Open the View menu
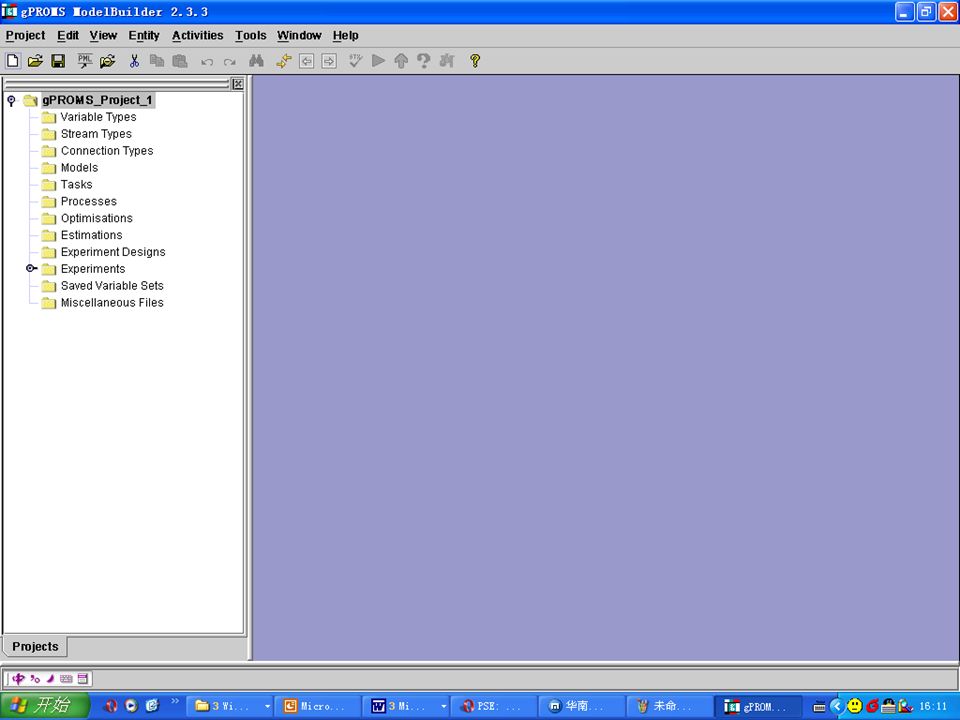Image resolution: width=960 pixels, height=720 pixels. pos(103,36)
